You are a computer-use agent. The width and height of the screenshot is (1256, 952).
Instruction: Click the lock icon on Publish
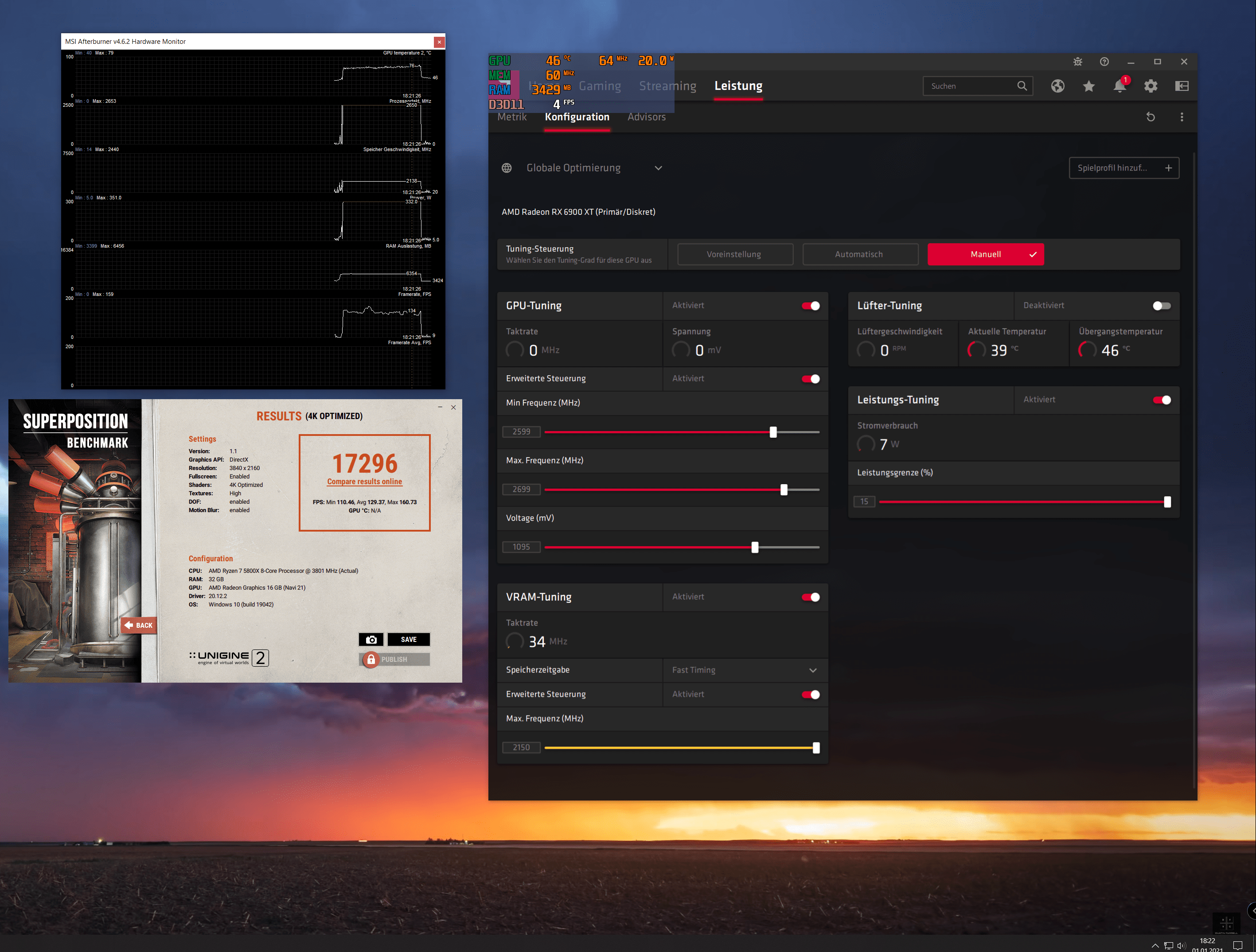pos(371,659)
